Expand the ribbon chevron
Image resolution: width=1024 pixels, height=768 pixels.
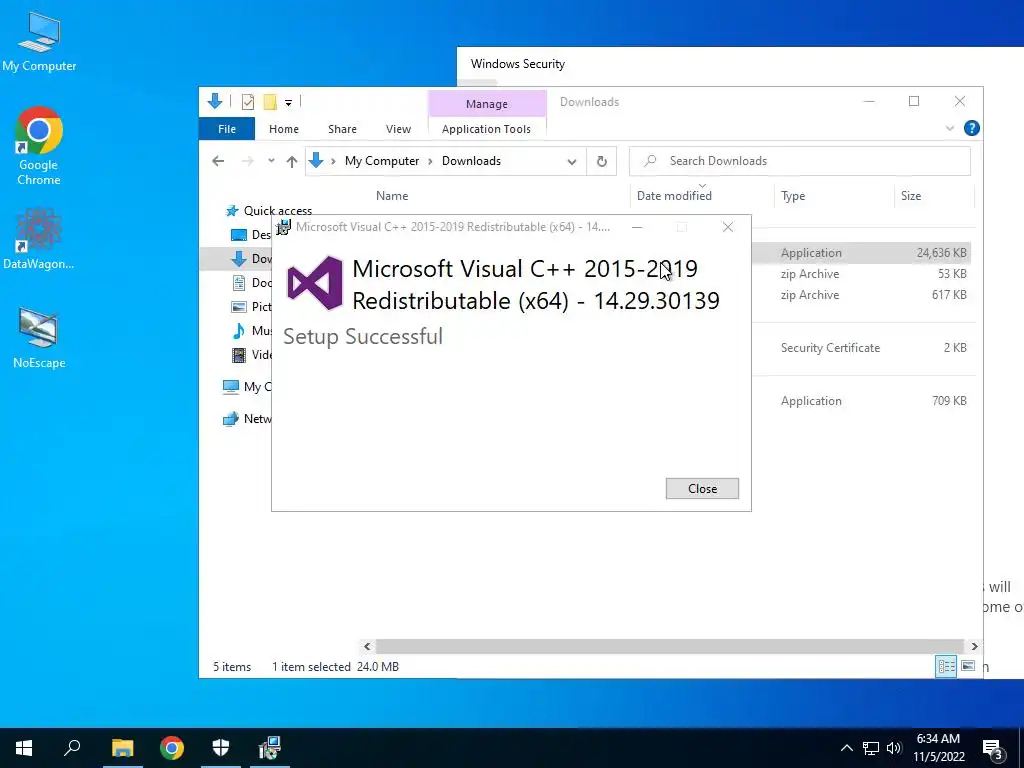tap(950, 129)
